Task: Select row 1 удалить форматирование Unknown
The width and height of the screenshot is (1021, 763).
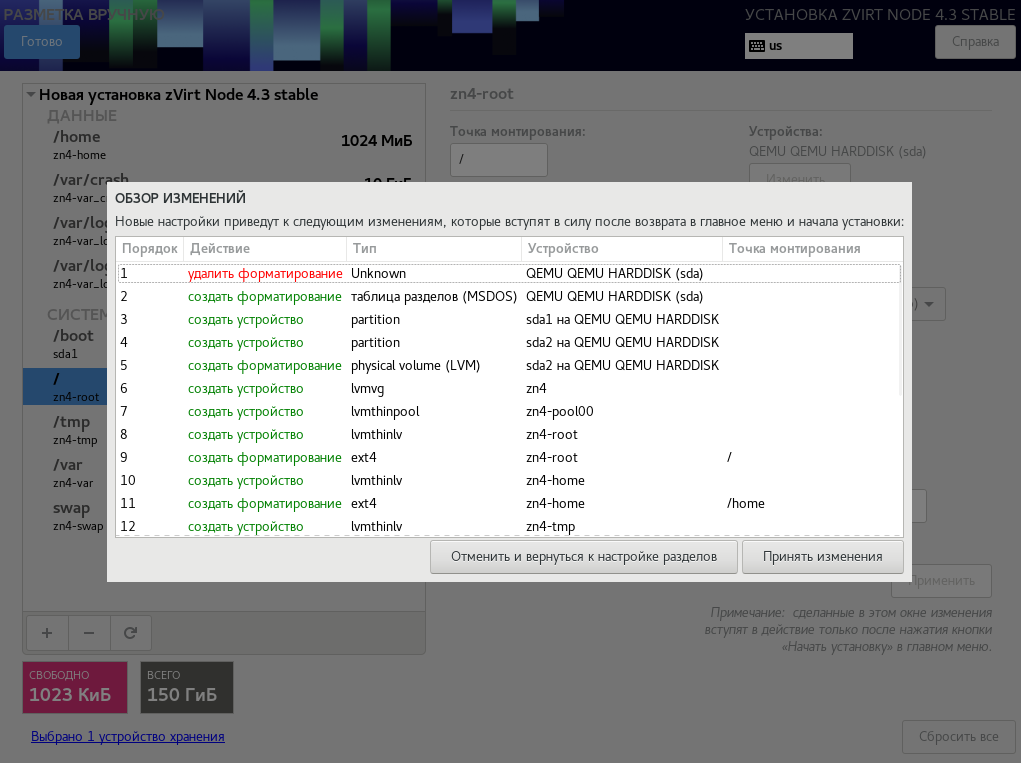Action: pyautogui.click(x=509, y=273)
